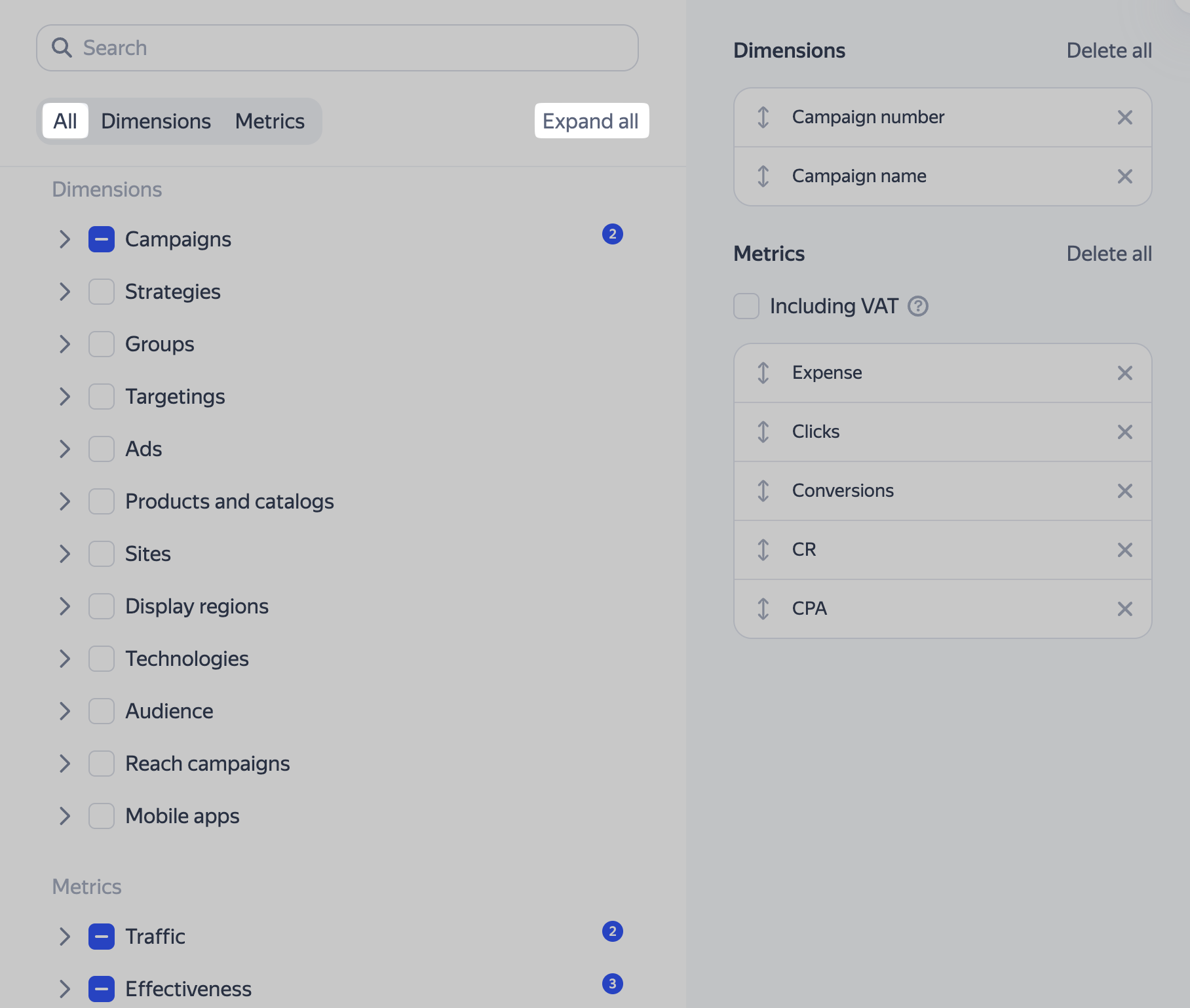Toggle the Campaigns partially selected checkbox
Viewport: 1190px width, 1008px height.
tap(102, 239)
